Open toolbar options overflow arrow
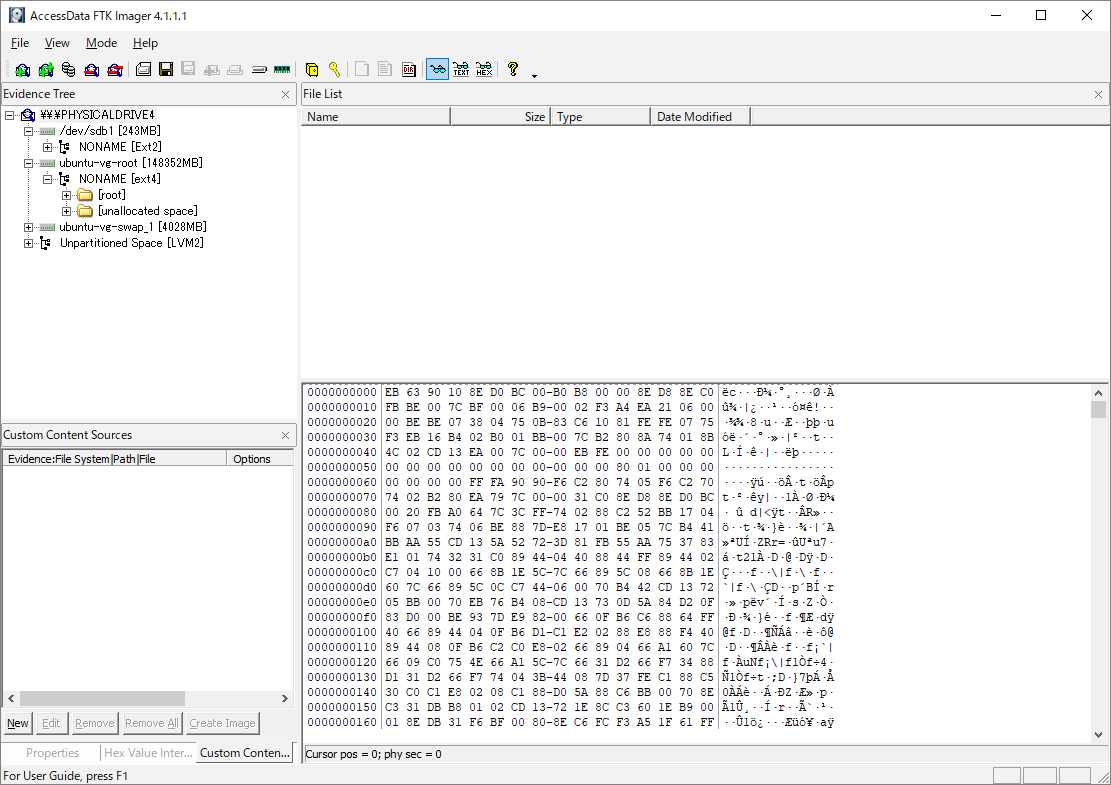Screen dimensions: 1111x785 tap(534, 76)
